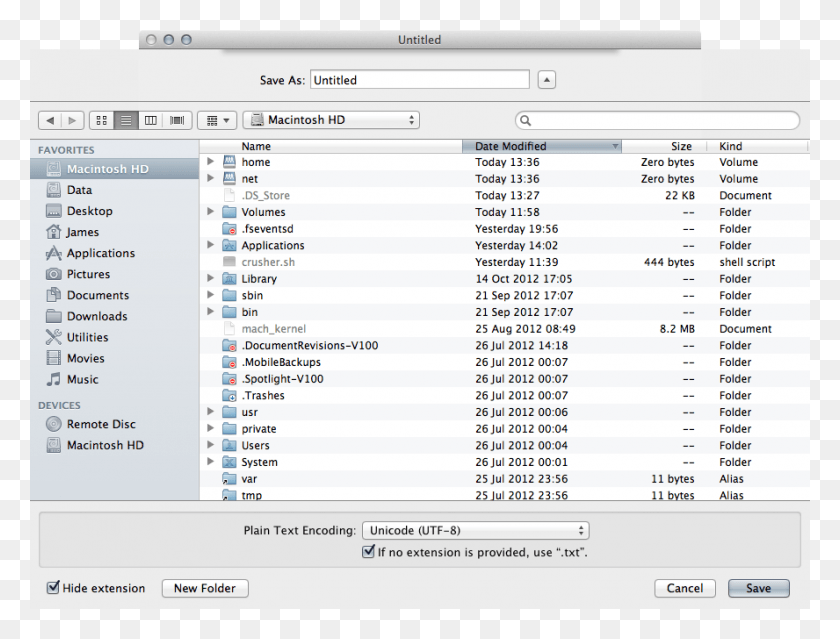Screen dimensions: 840x639
Task: Open the Plain Text Encoding dropdown
Action: click(476, 530)
